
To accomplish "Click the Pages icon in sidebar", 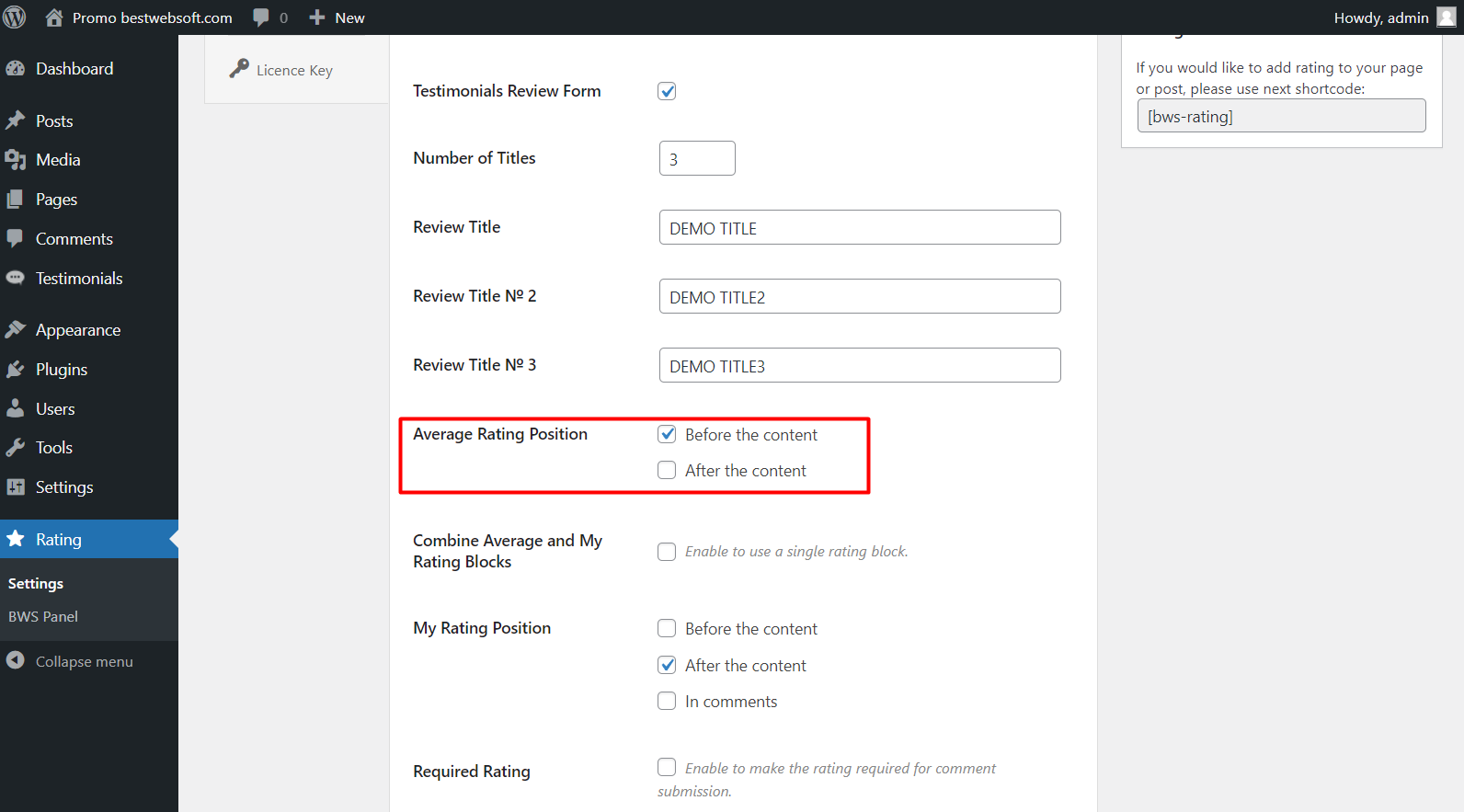I will (16, 200).
